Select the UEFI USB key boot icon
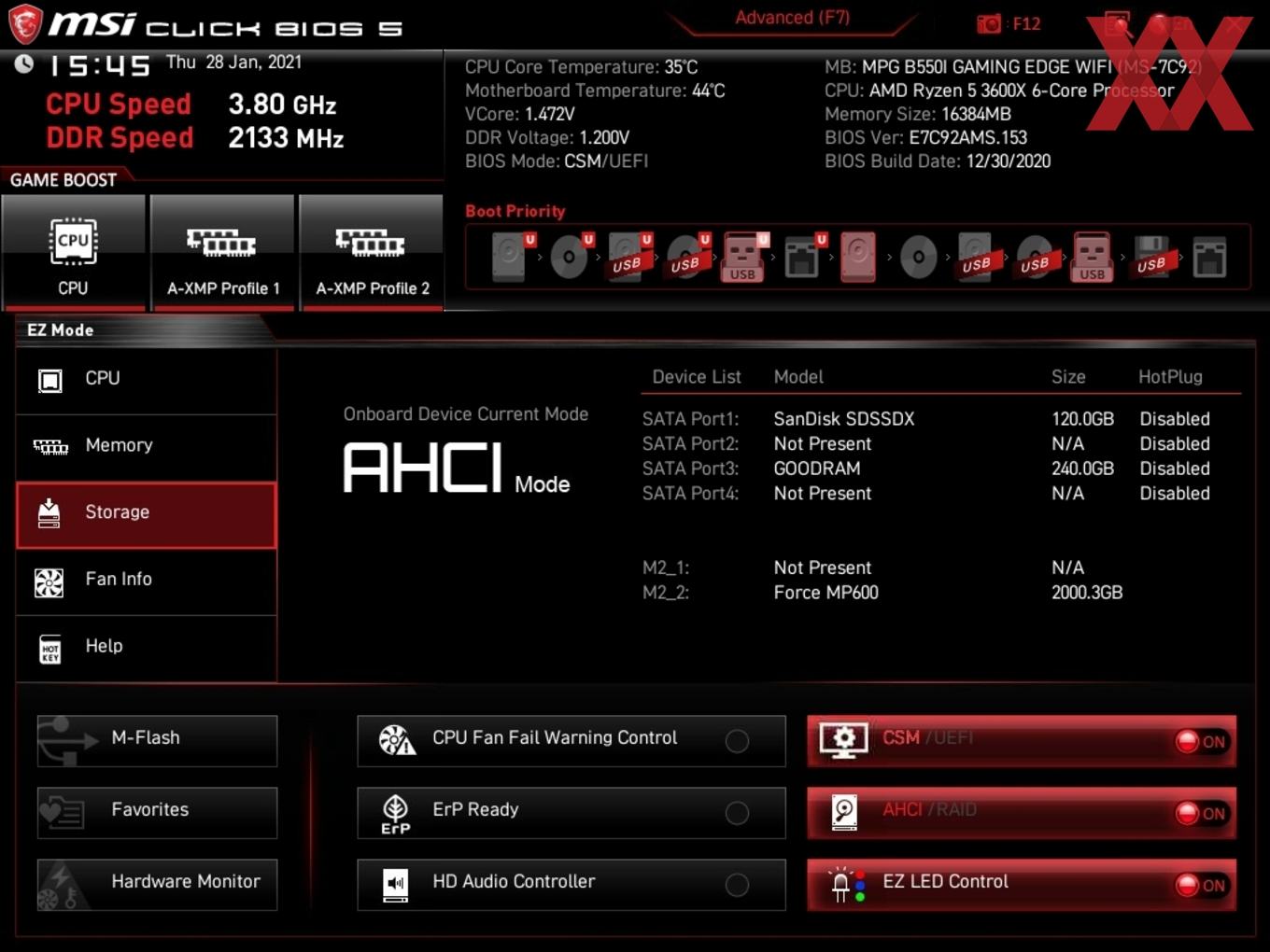The image size is (1270, 952). point(744,257)
